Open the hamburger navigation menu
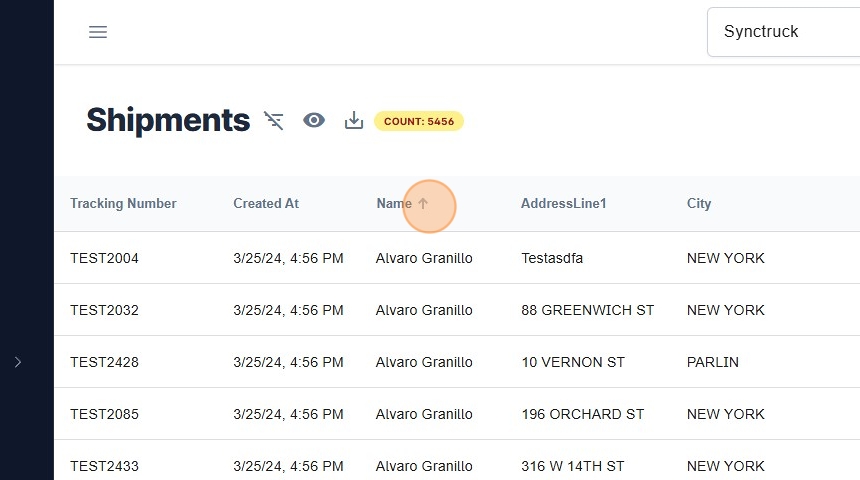This screenshot has height=480, width=860. [x=98, y=32]
